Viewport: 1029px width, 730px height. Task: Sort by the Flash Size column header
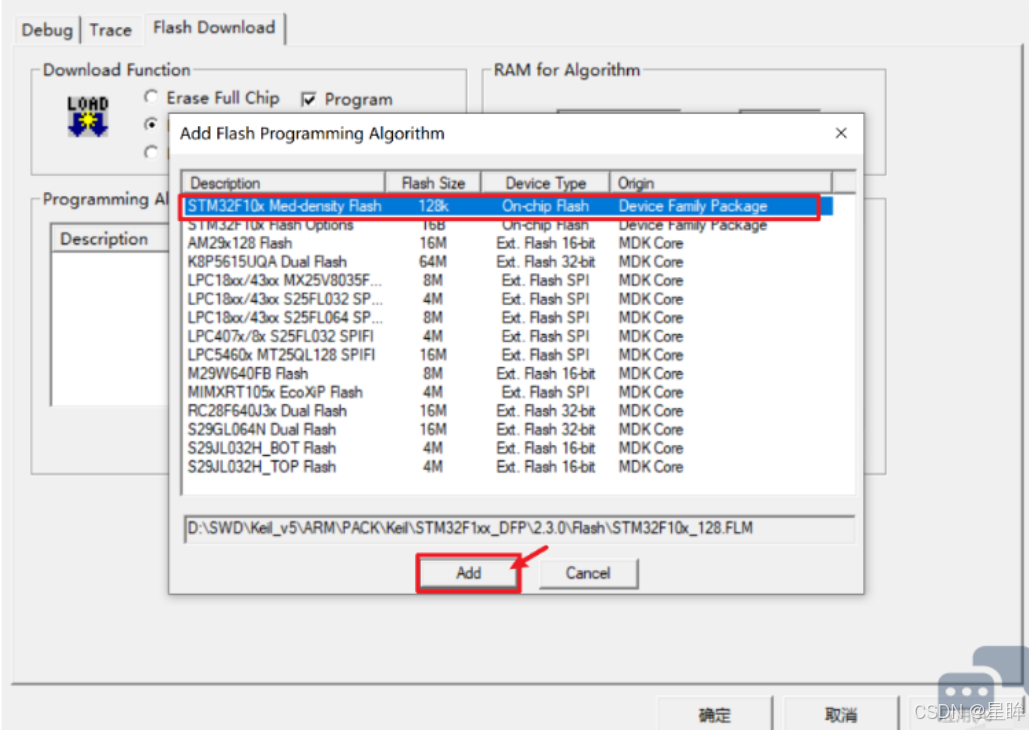[x=433, y=182]
